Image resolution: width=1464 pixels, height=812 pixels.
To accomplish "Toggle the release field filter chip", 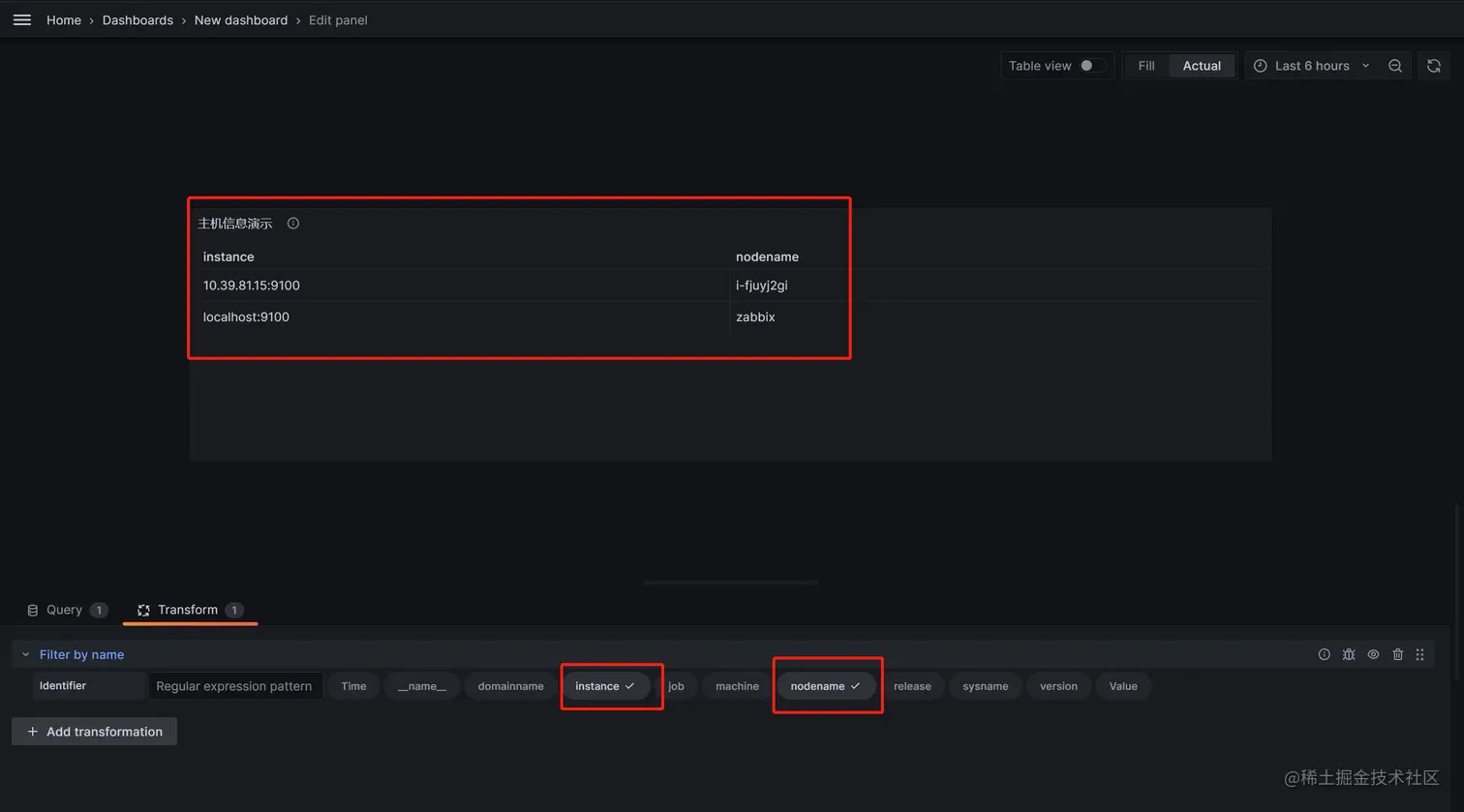I will (912, 686).
